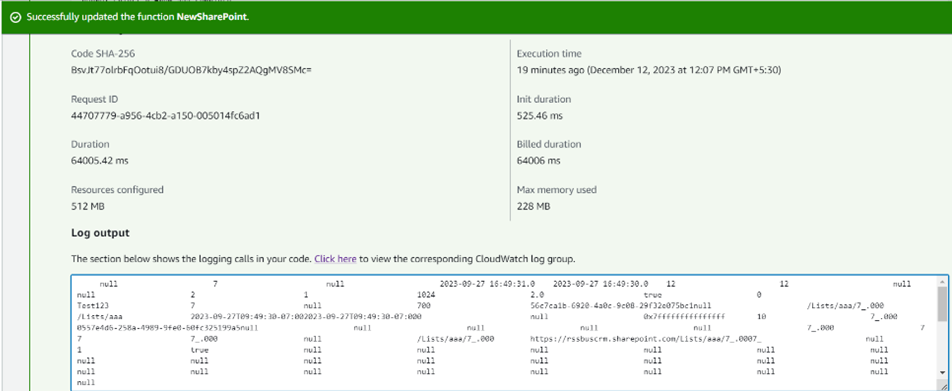
Task: Click the Request ID value text
Action: coord(166,115)
